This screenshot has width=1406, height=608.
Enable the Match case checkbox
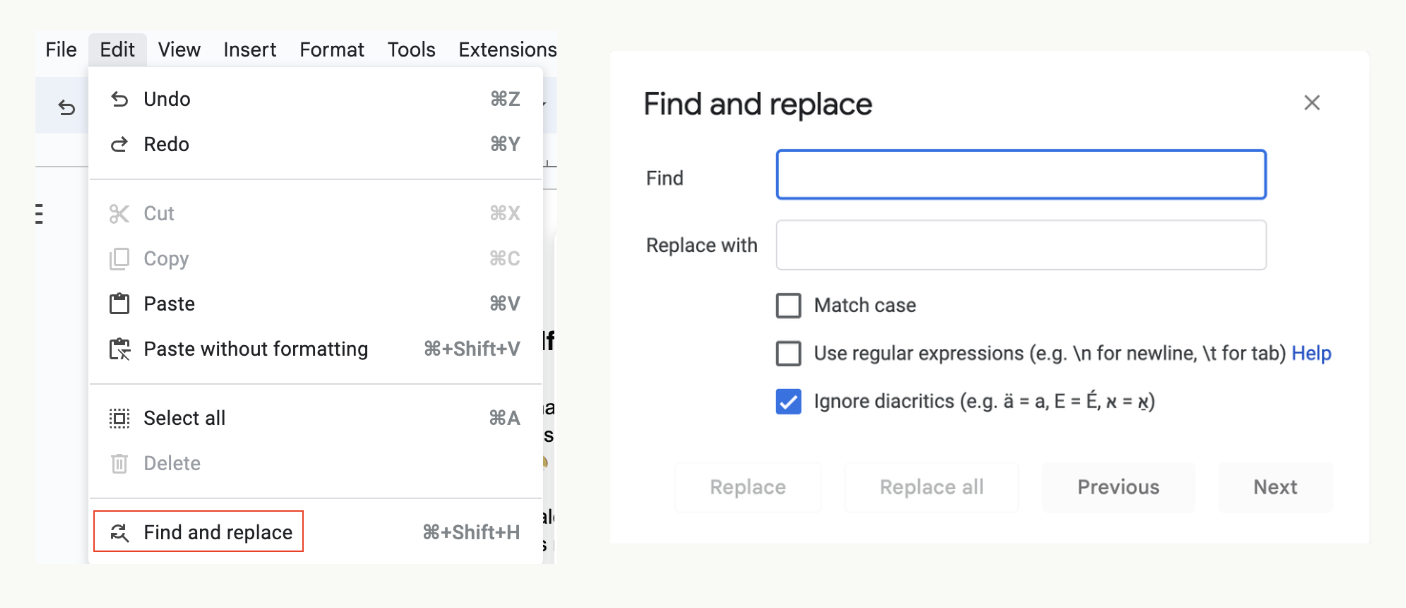[789, 306]
